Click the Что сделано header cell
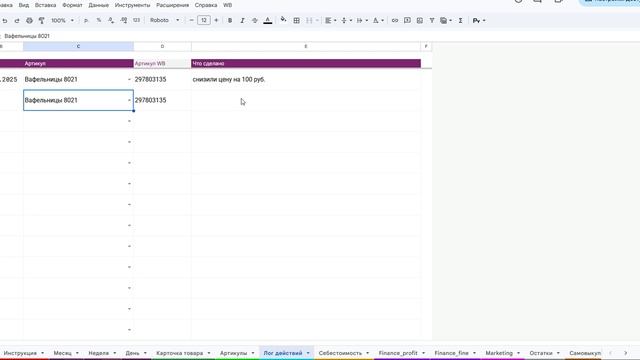The height and width of the screenshot is (360, 640). pos(306,63)
